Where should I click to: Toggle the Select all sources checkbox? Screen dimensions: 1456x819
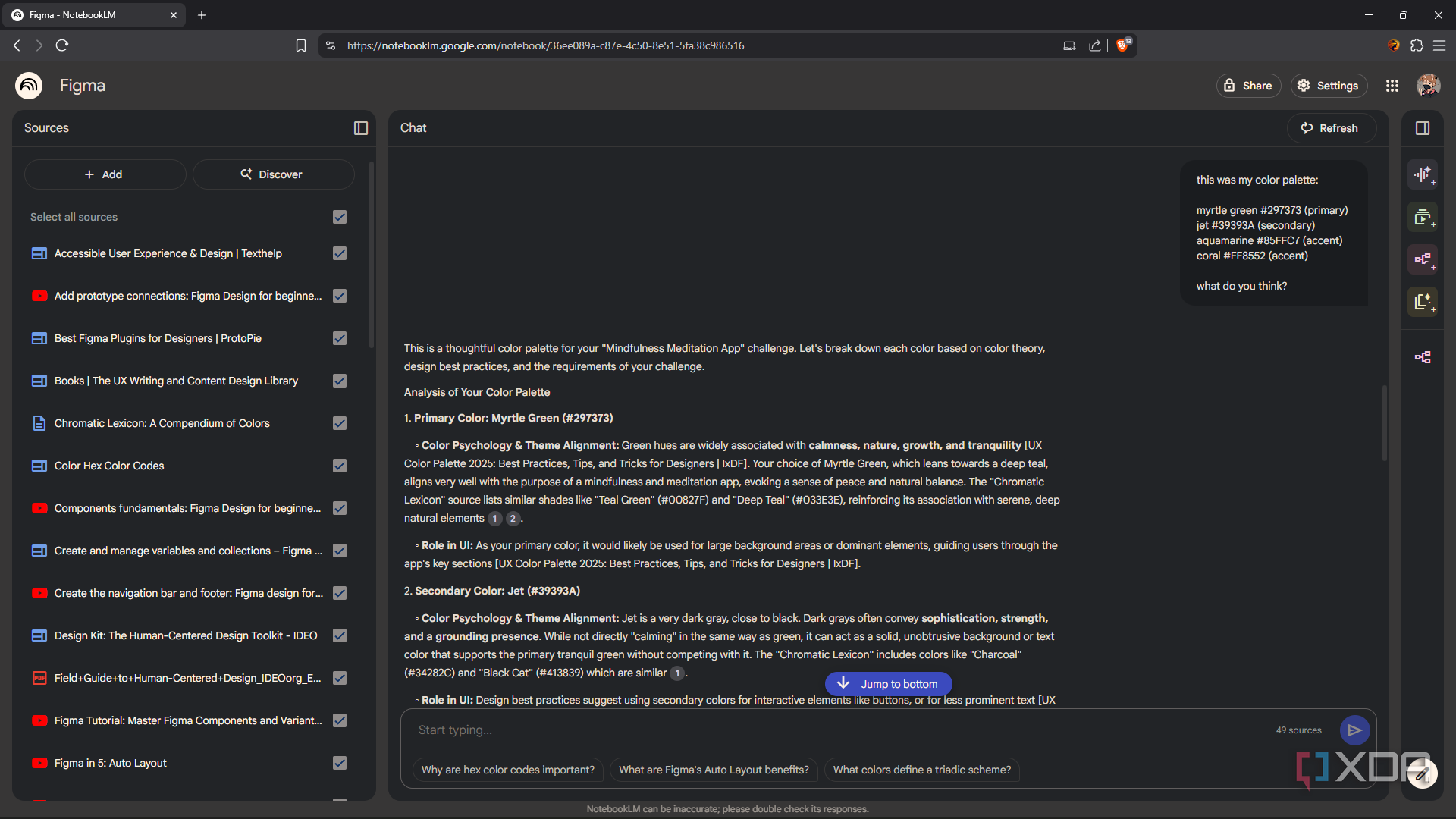coord(340,217)
